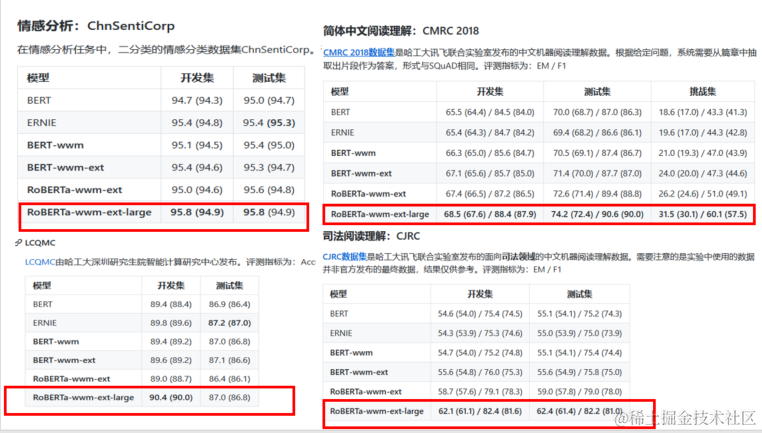Click the cell 62.1 (61.1) / 82.4 (81.6)
The image size is (762, 433).
[480, 411]
